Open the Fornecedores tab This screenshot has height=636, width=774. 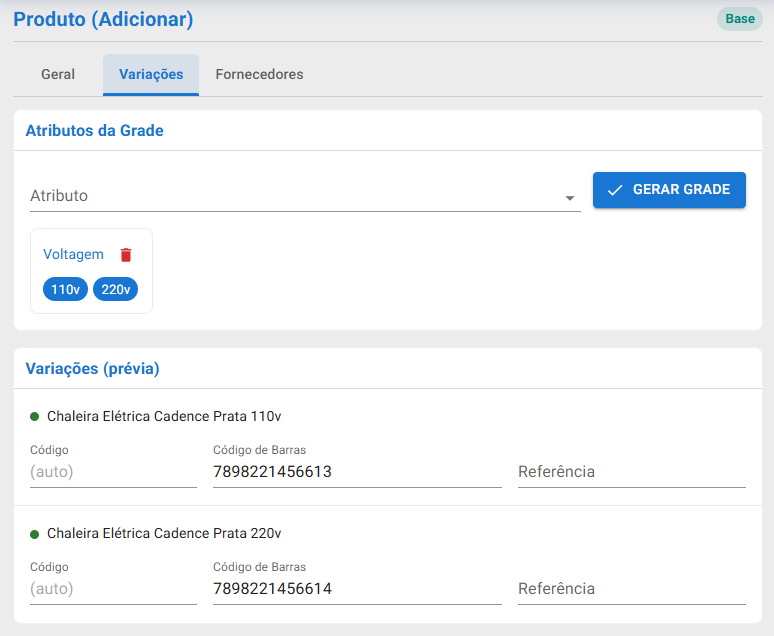(259, 75)
